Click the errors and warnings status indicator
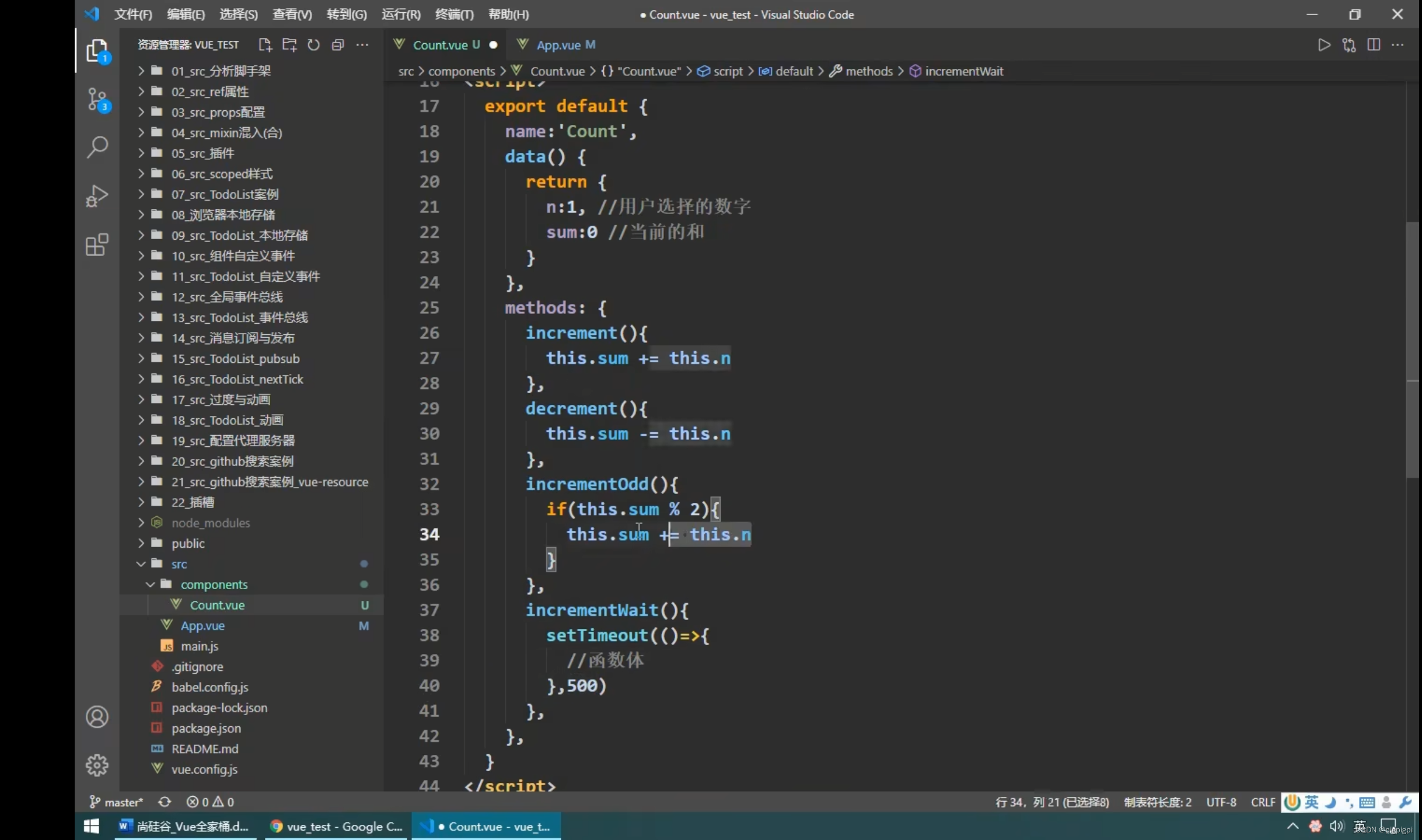This screenshot has height=840, width=1422. (x=210, y=802)
